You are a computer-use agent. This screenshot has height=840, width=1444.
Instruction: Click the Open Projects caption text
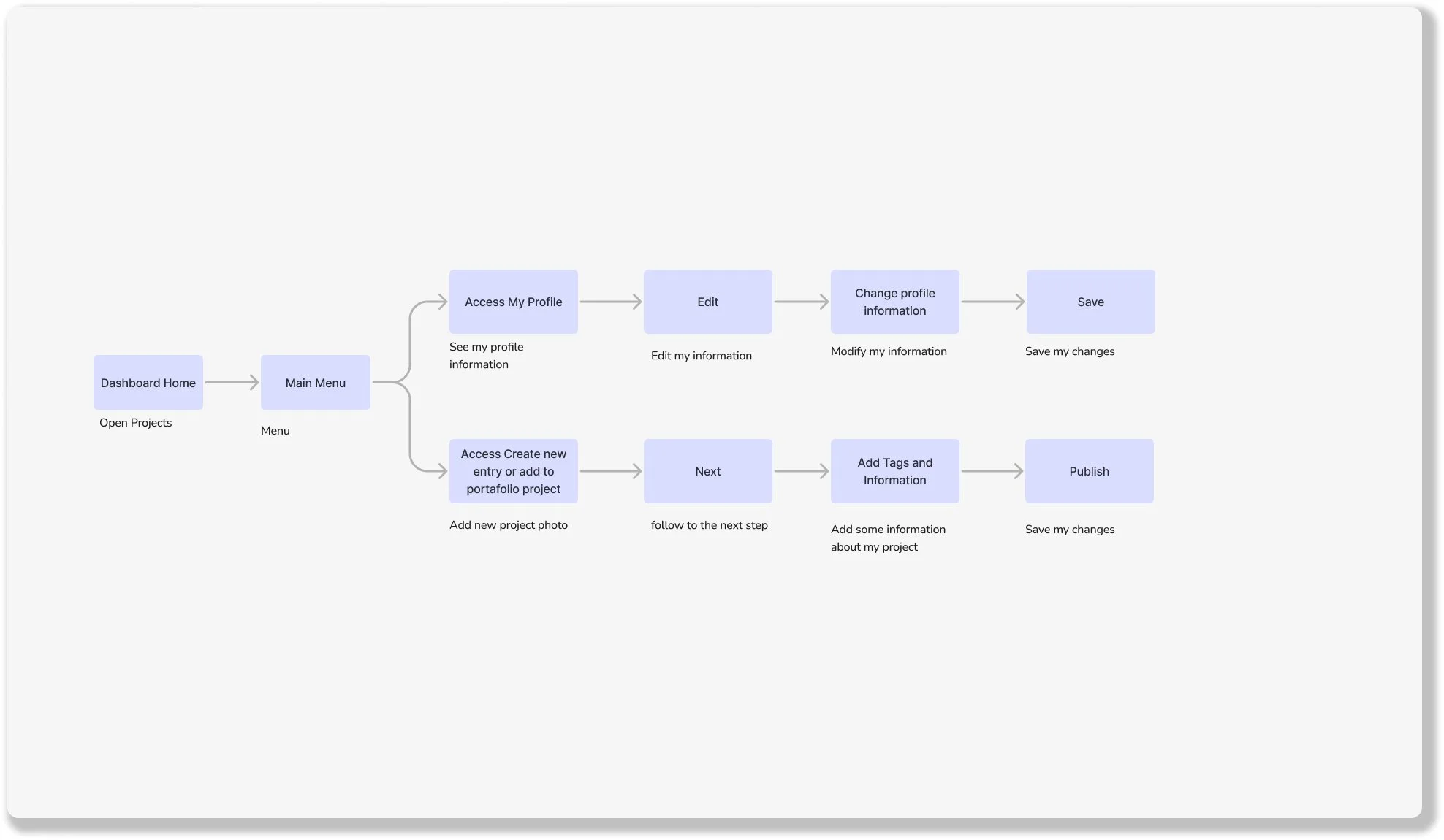(x=135, y=423)
